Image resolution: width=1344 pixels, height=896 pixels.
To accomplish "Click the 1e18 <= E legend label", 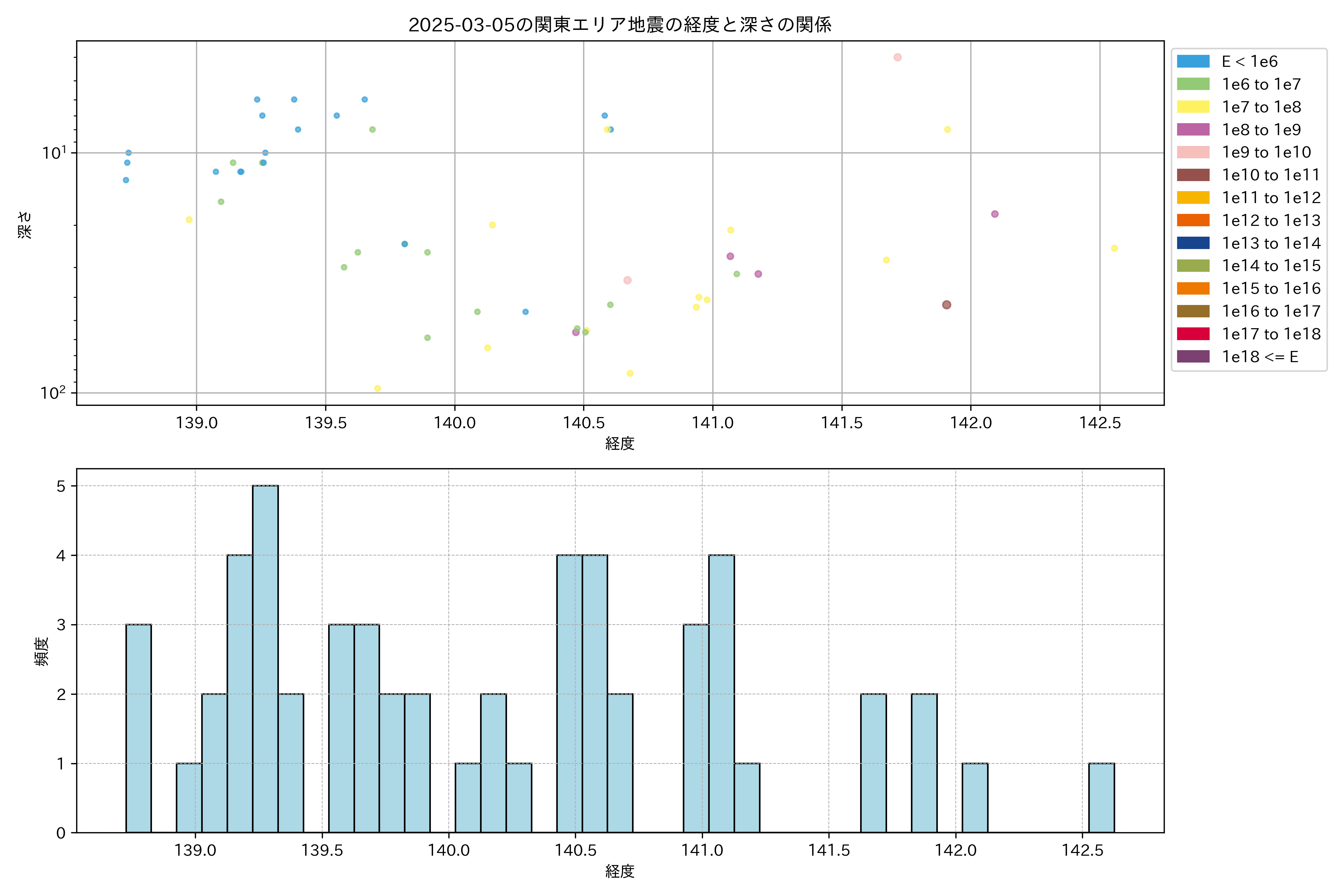I will coord(1259,357).
